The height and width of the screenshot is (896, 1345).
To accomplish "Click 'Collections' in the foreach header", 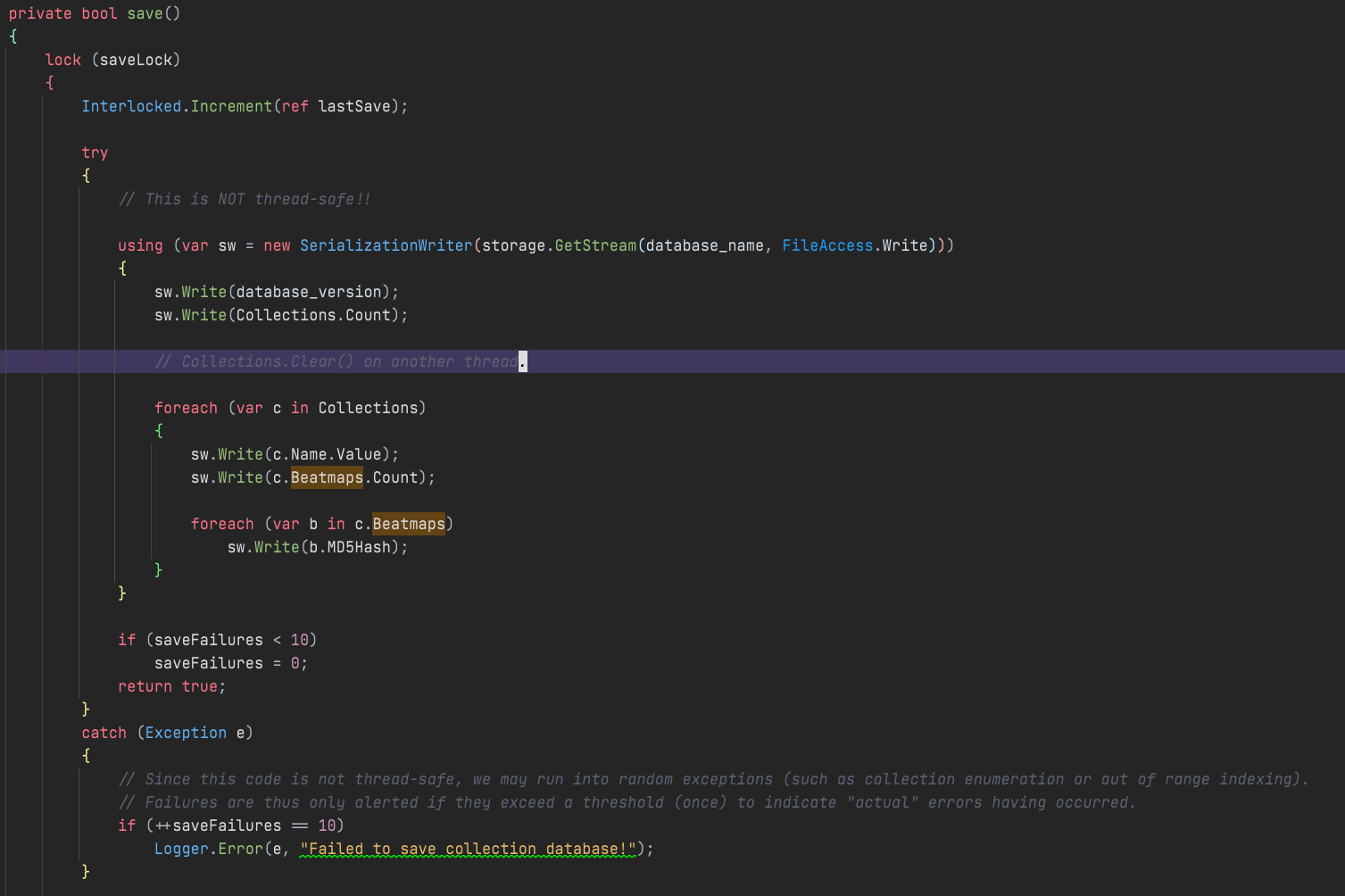I will [x=368, y=408].
